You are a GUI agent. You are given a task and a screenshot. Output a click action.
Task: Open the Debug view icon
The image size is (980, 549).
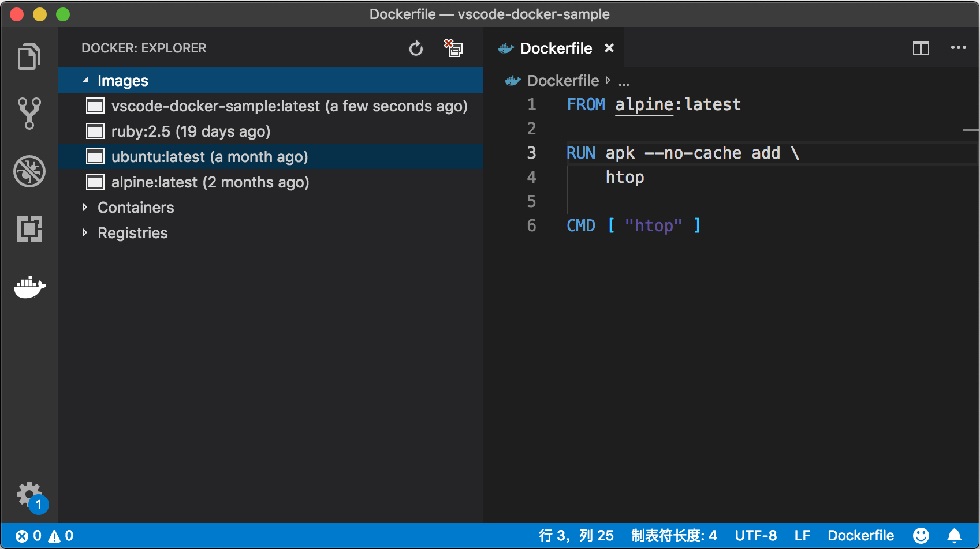click(x=29, y=171)
